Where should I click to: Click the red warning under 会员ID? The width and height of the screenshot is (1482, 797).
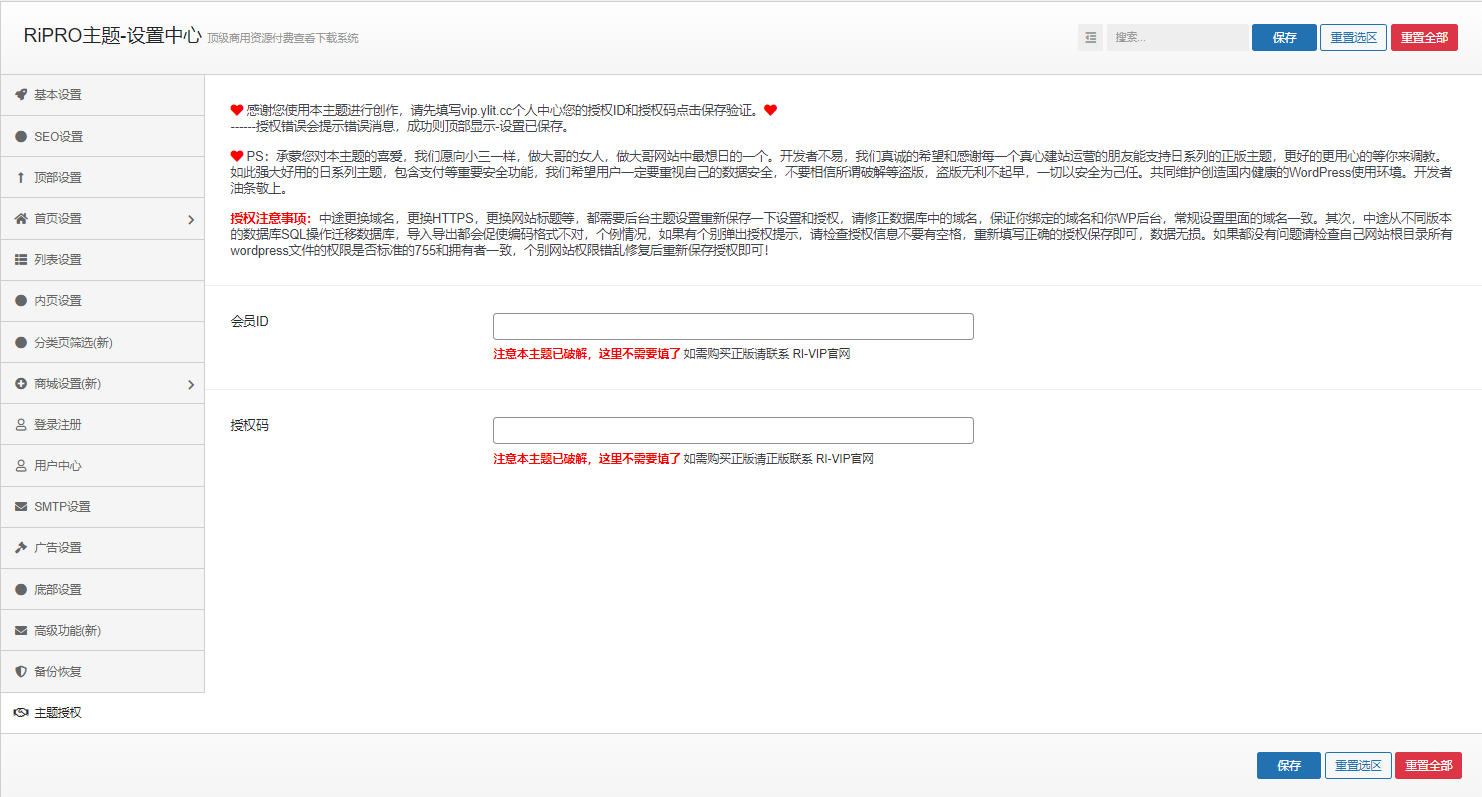point(587,354)
